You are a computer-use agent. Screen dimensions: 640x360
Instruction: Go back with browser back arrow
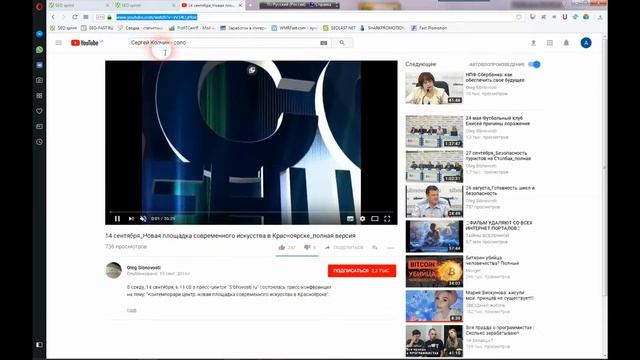(x=53, y=17)
